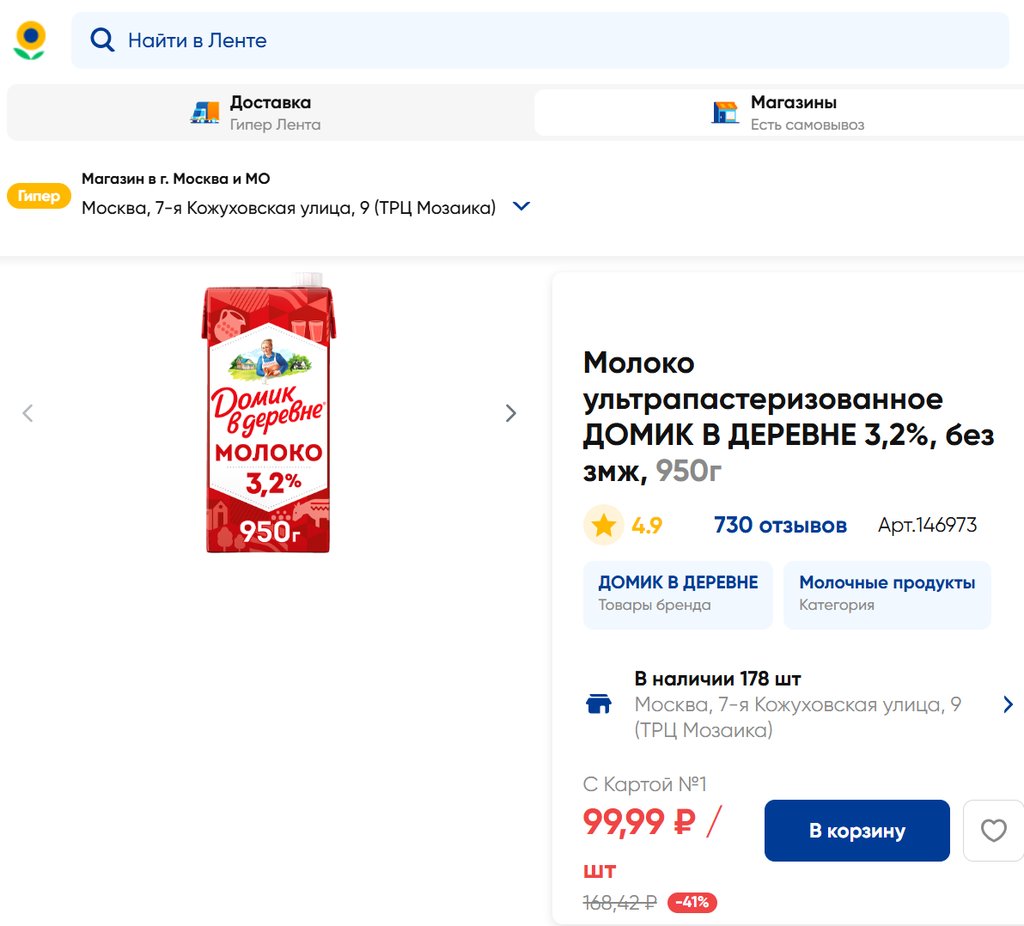Open the 730 отзывов reviews link

click(780, 525)
